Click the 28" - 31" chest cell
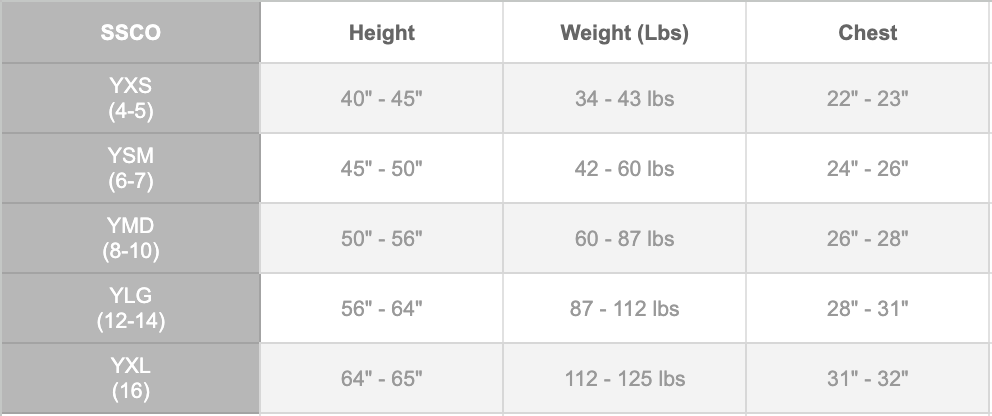Image resolution: width=992 pixels, height=416 pixels. point(867,308)
